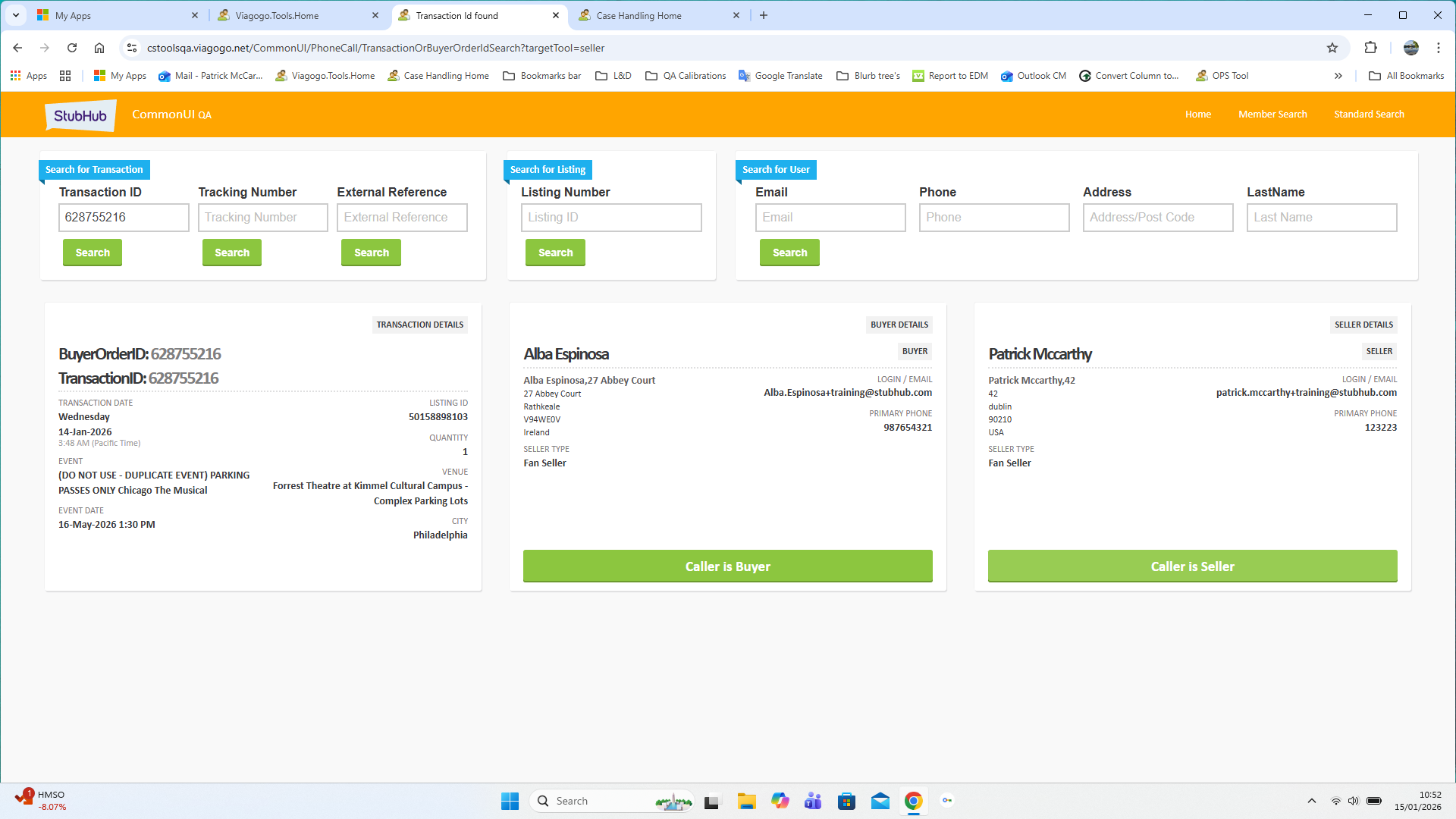Expand system tray hidden icons
The width and height of the screenshot is (1456, 819).
(1312, 801)
